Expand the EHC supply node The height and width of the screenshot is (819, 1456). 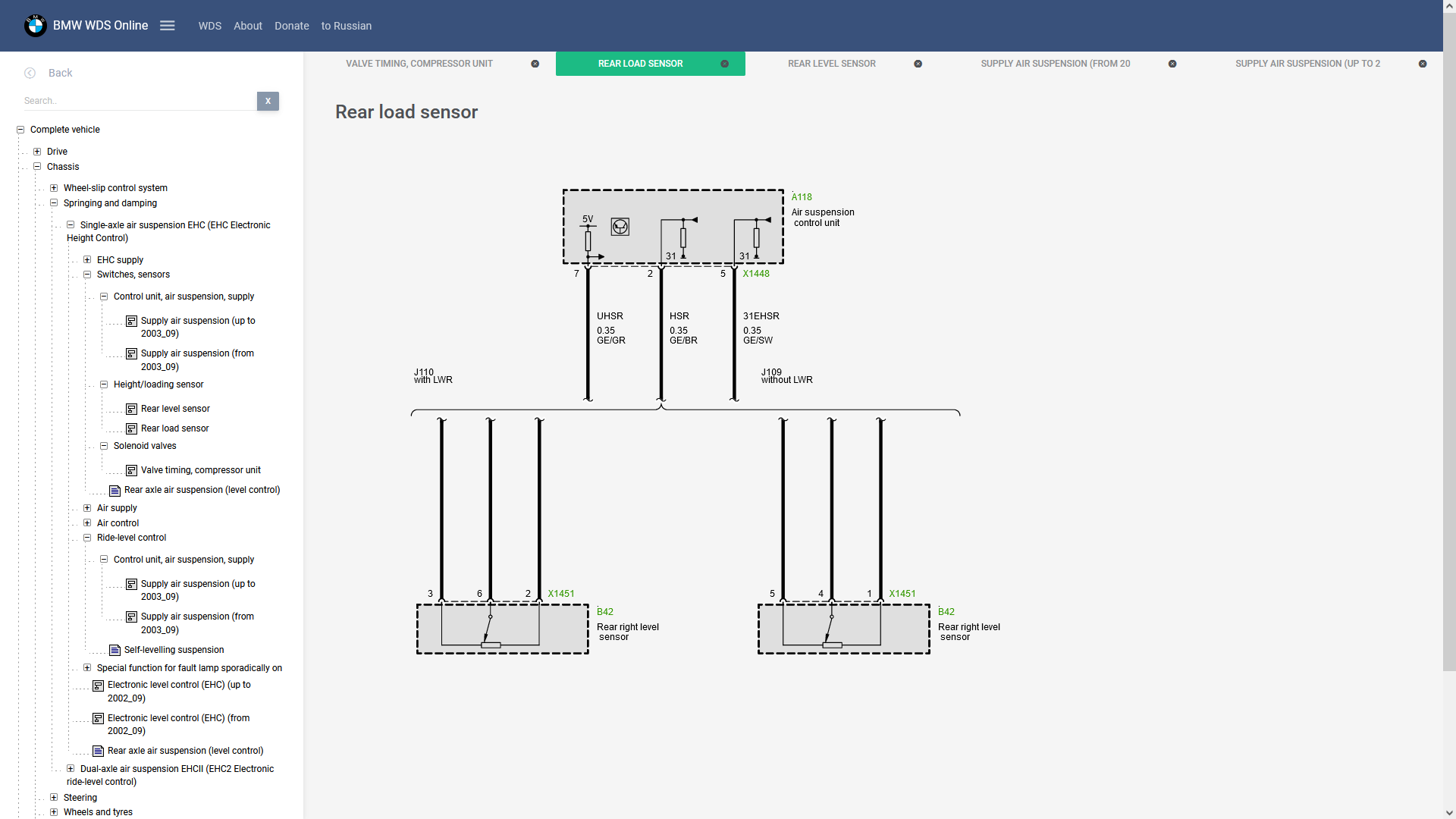(87, 260)
